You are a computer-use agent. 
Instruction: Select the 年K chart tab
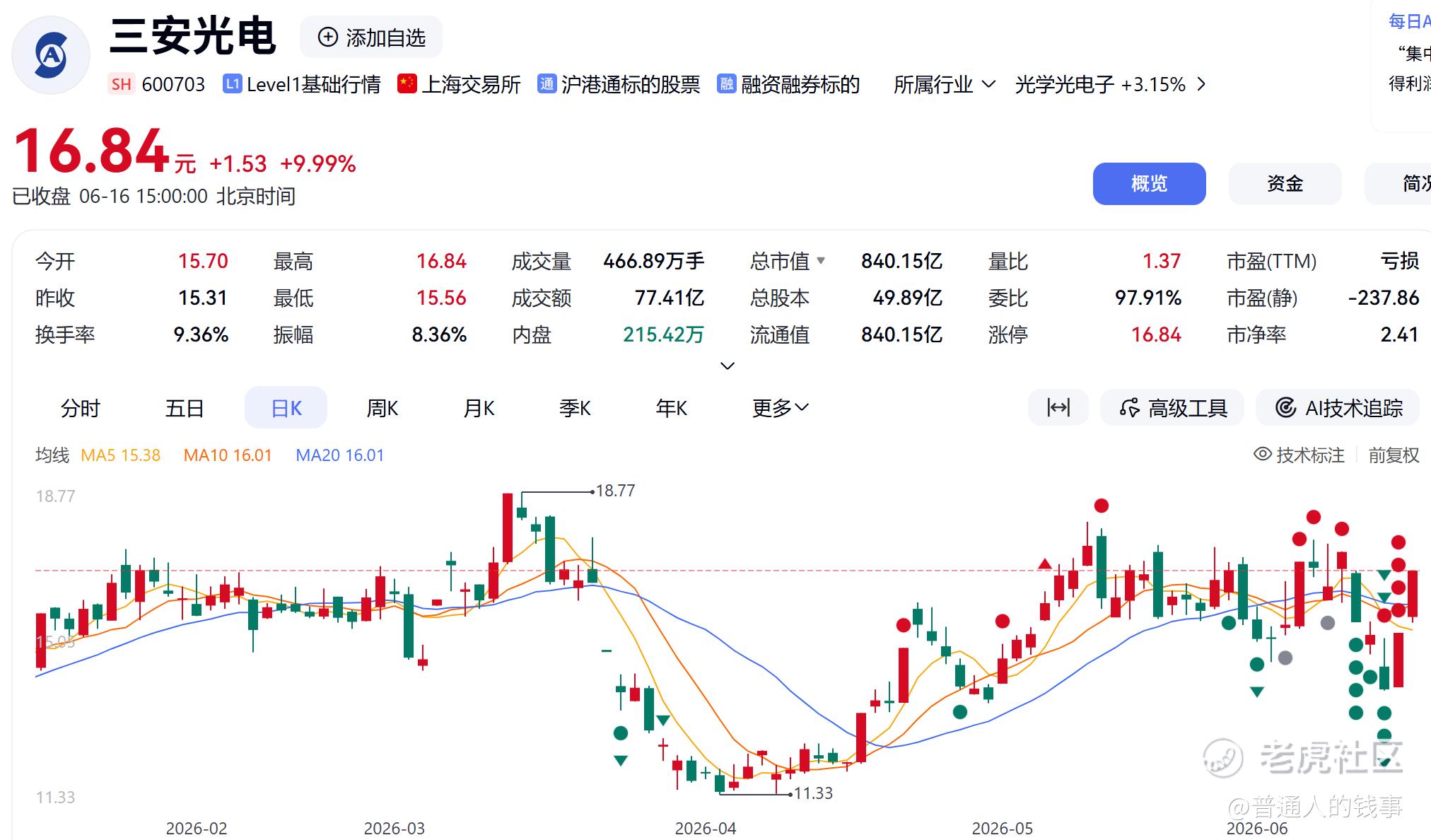click(671, 408)
